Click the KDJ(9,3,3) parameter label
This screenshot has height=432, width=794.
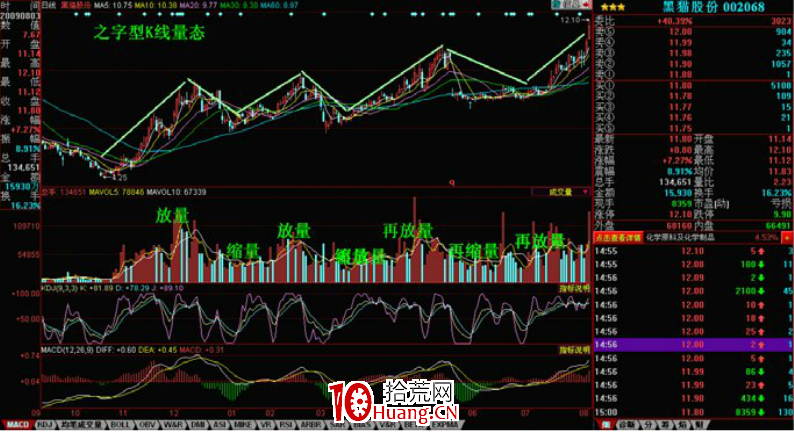(59, 288)
